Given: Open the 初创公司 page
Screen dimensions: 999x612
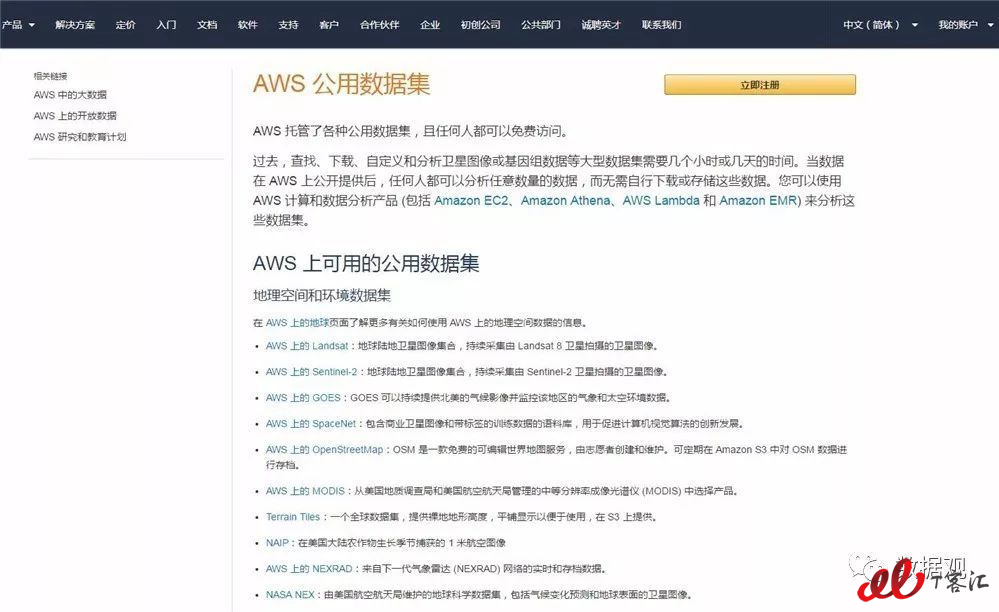Looking at the screenshot, I should click(480, 25).
